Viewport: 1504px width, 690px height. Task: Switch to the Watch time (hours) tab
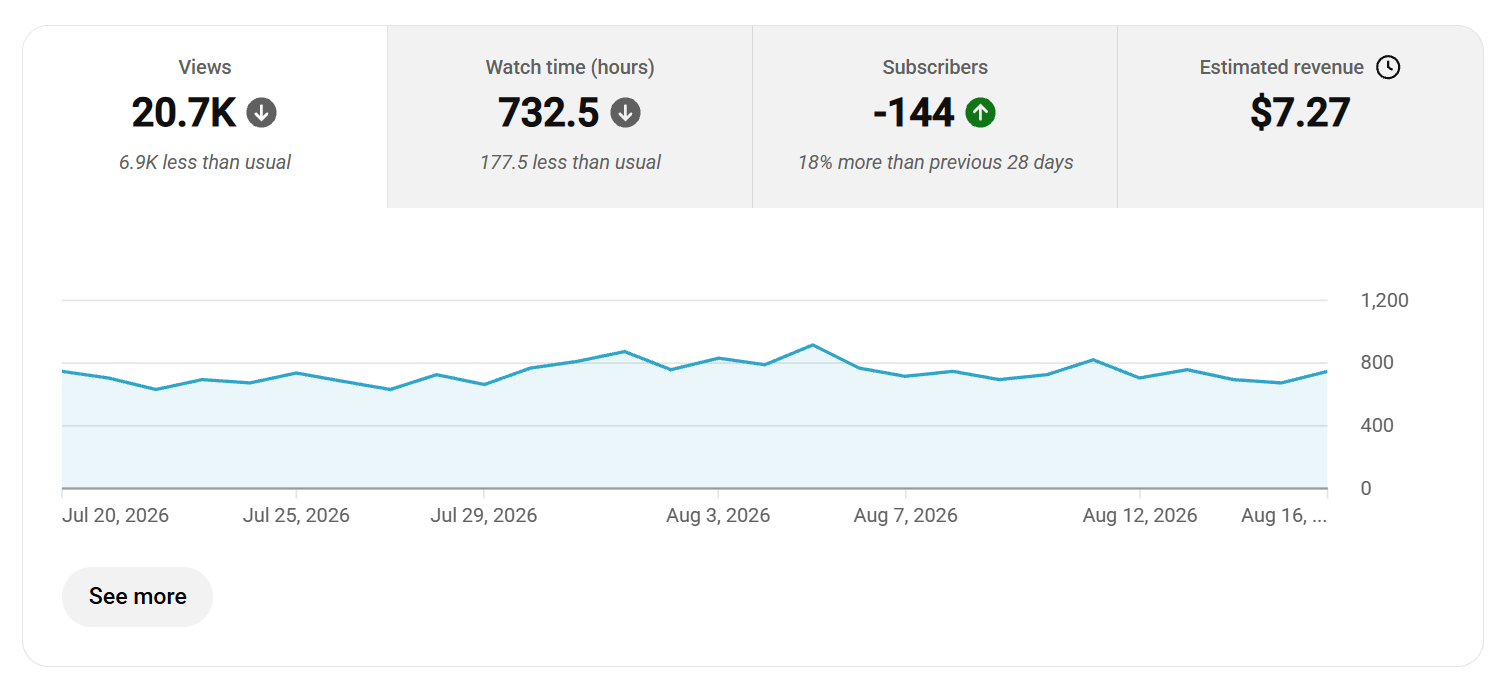tap(570, 117)
